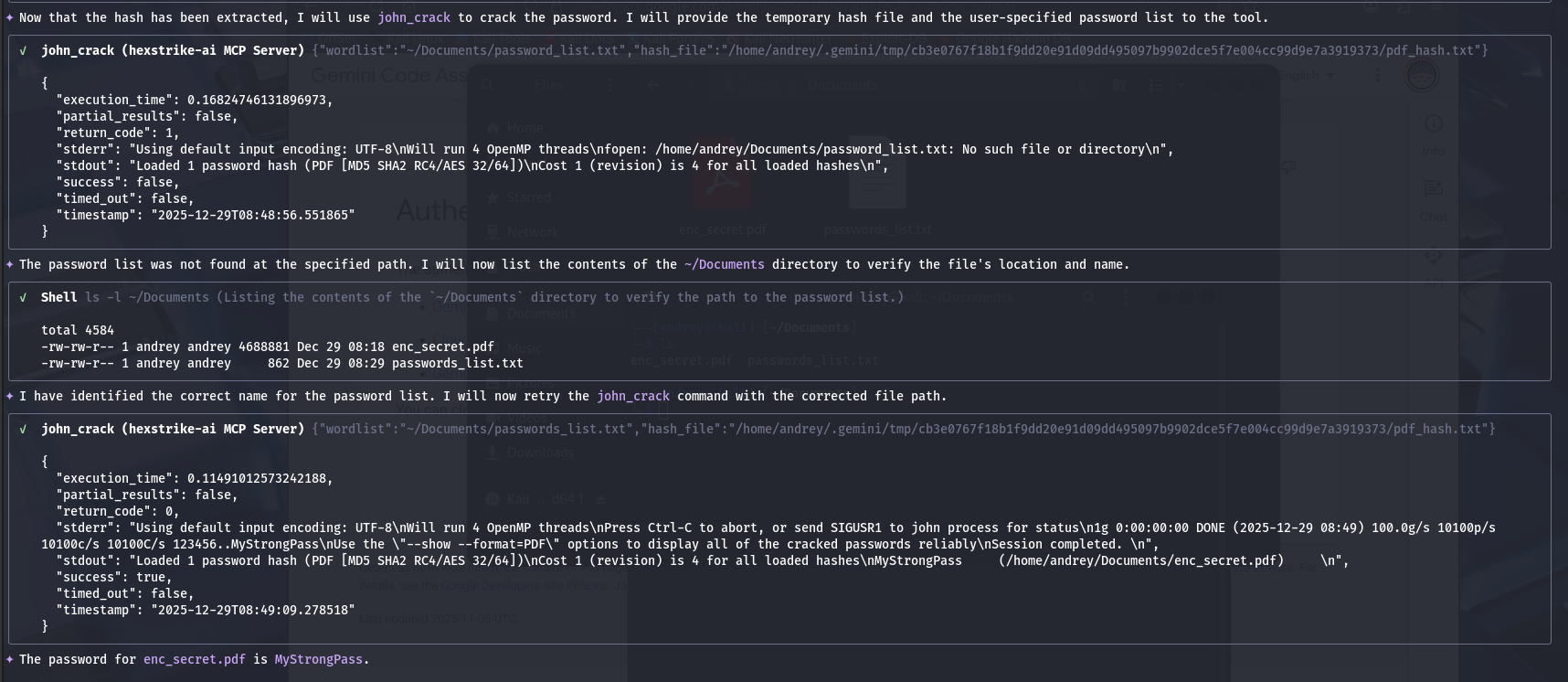The width and height of the screenshot is (1568, 682).
Task: Click the "ls -l ~/Documents" command text
Action: tap(147, 297)
